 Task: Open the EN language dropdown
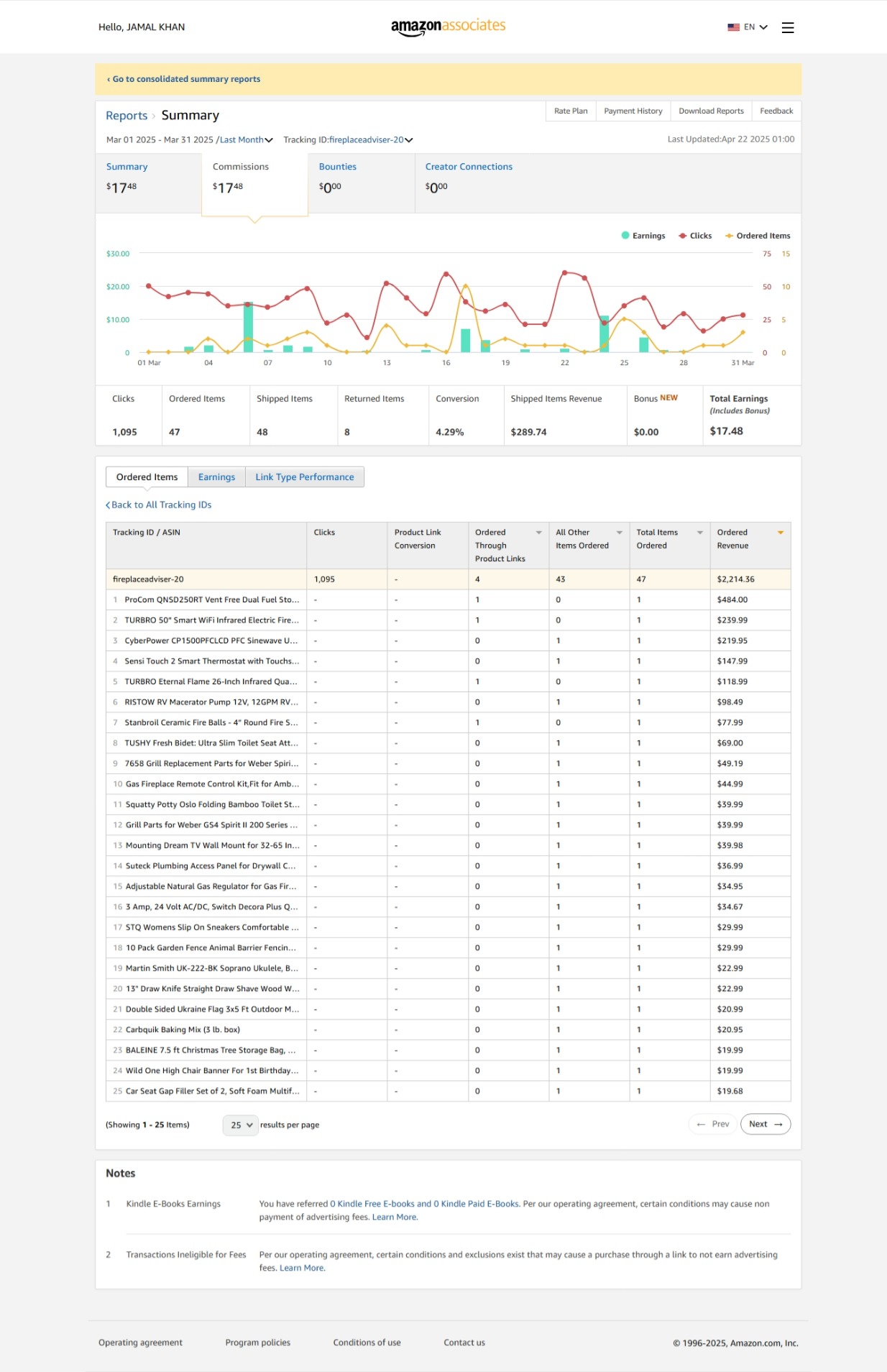click(x=755, y=27)
